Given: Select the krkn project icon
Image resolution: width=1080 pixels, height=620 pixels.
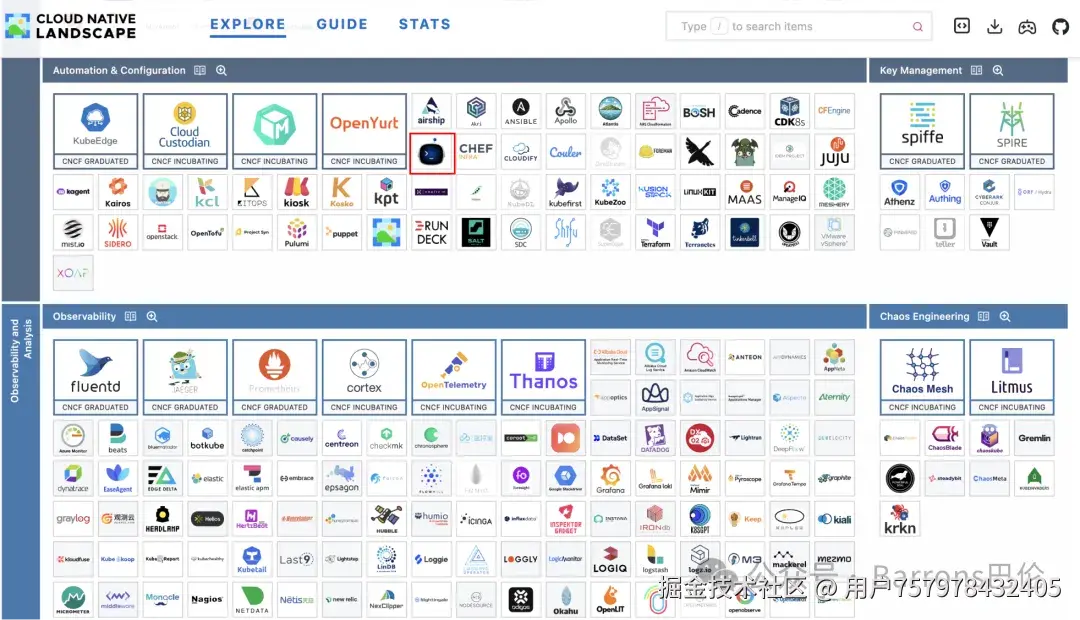Looking at the screenshot, I should (x=900, y=519).
